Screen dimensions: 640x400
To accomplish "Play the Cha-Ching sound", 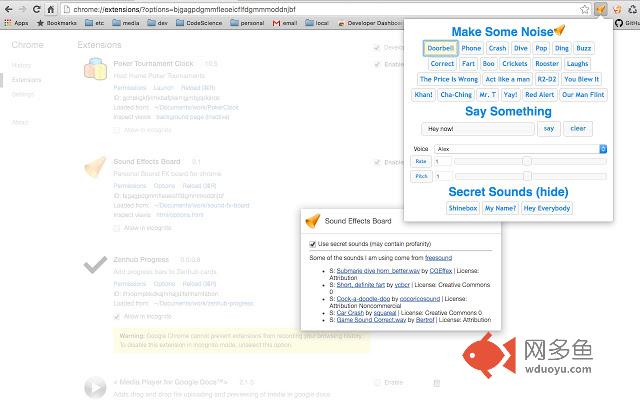I will coord(456,95).
